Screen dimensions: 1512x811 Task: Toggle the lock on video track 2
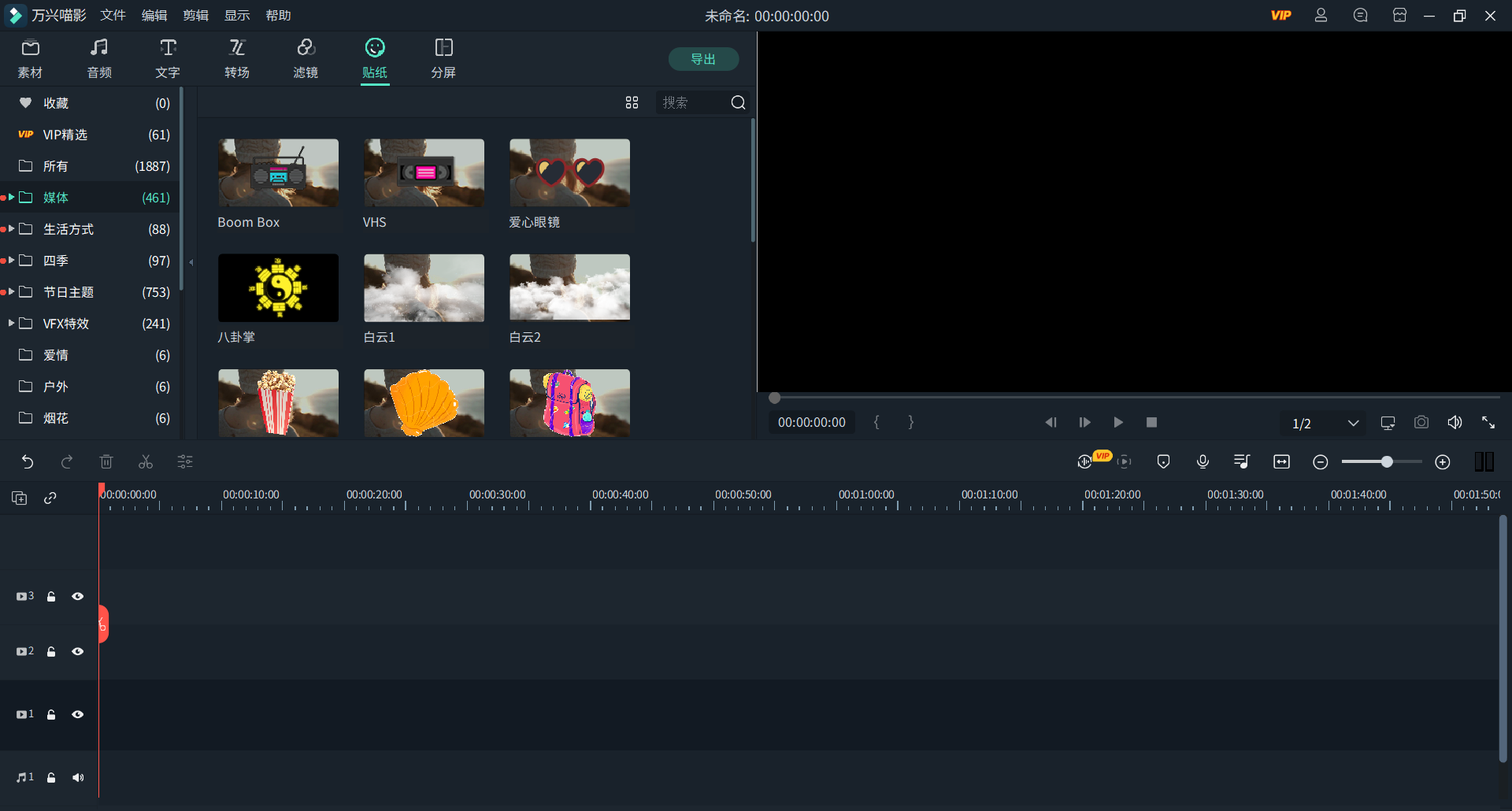tap(51, 652)
